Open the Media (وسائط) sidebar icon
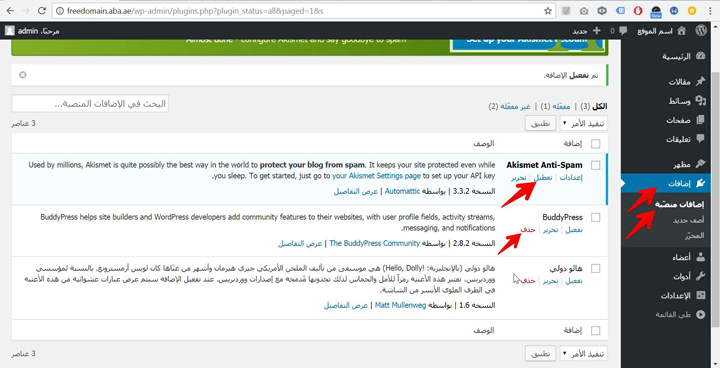This screenshot has width=720, height=368. pyautogui.click(x=700, y=101)
